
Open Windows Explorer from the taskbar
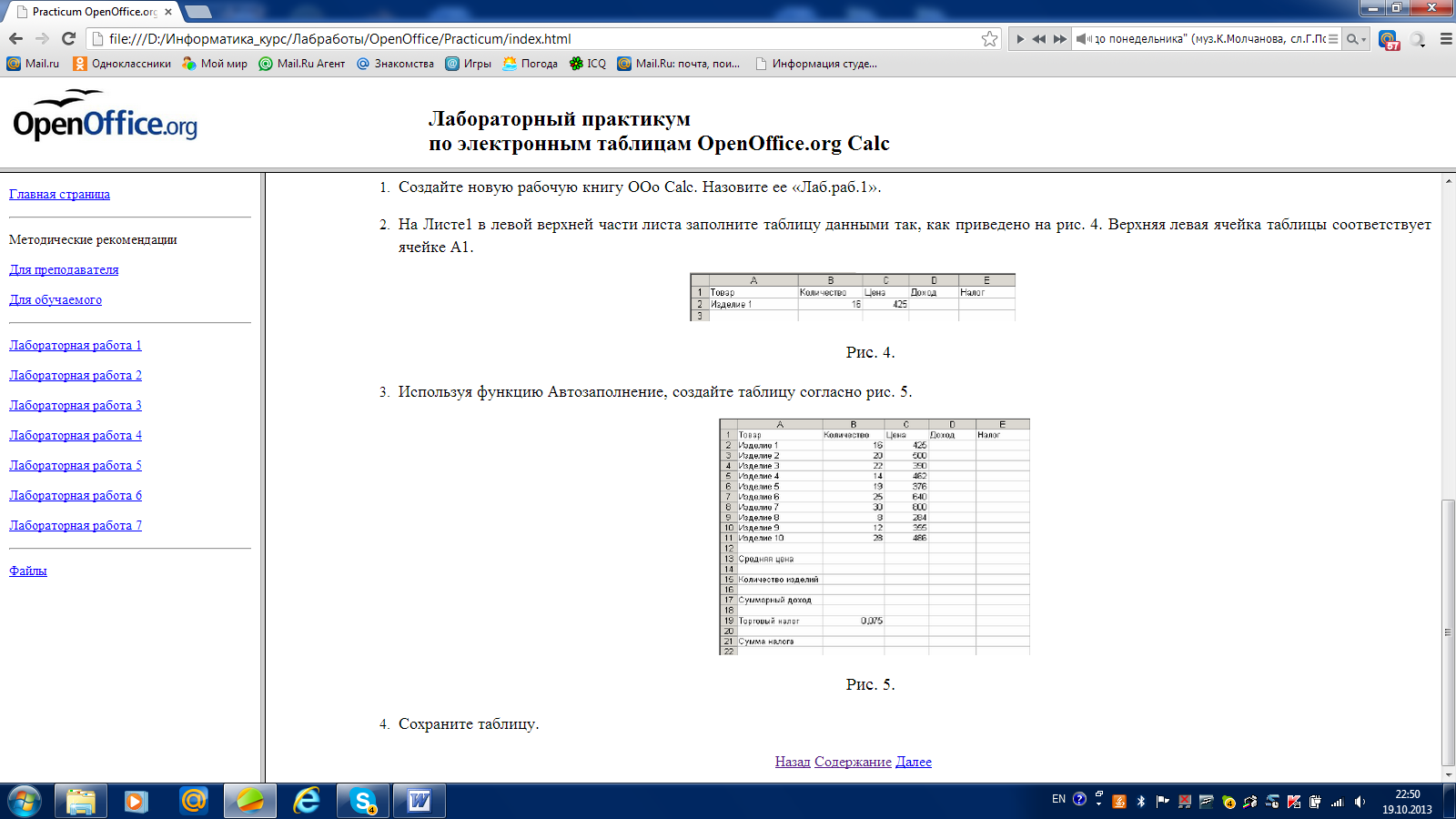[80, 801]
